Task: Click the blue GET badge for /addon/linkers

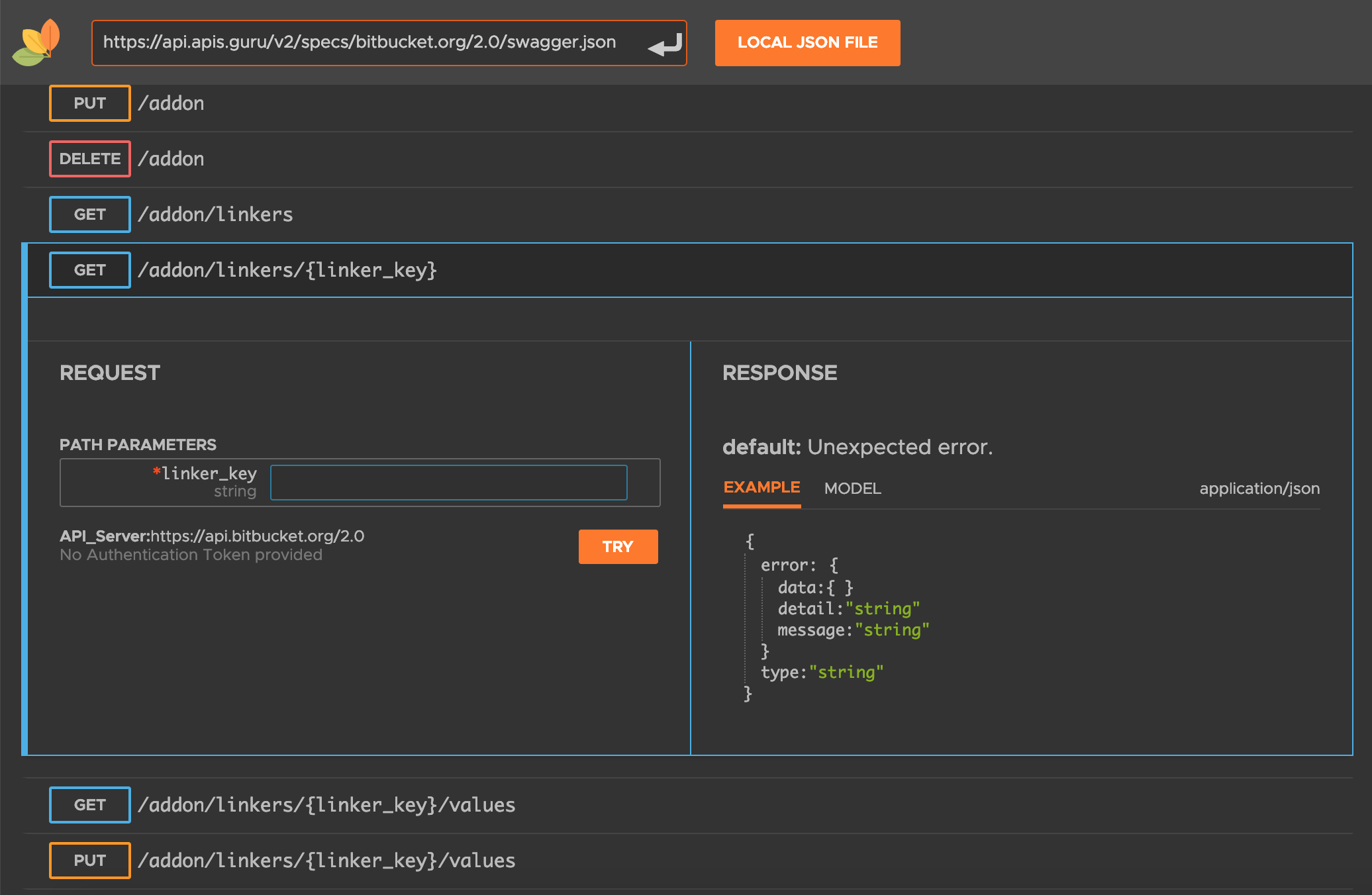Action: click(90, 214)
